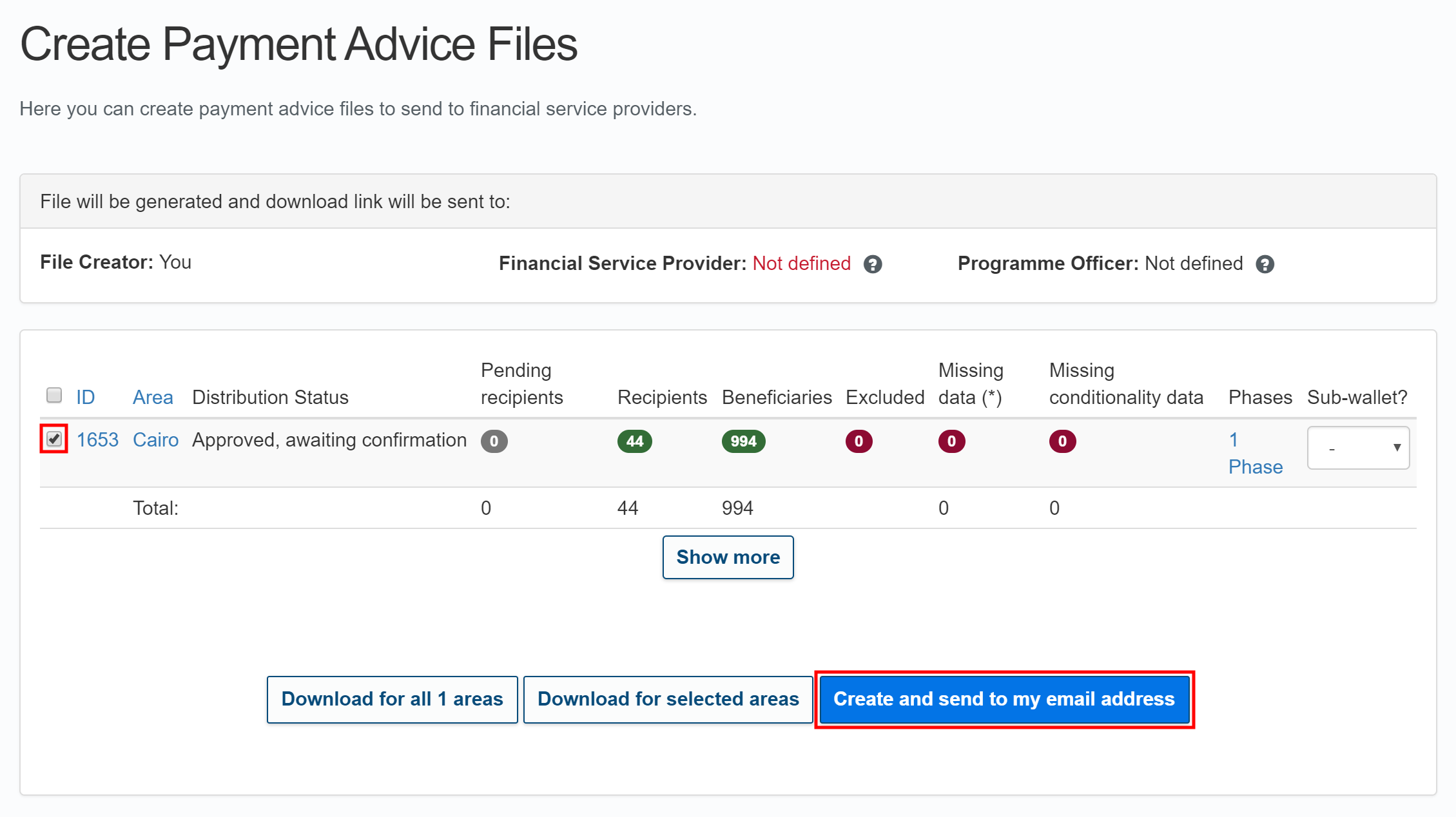Expand the list with Show more
This screenshot has width=1456, height=817.
pos(728,557)
